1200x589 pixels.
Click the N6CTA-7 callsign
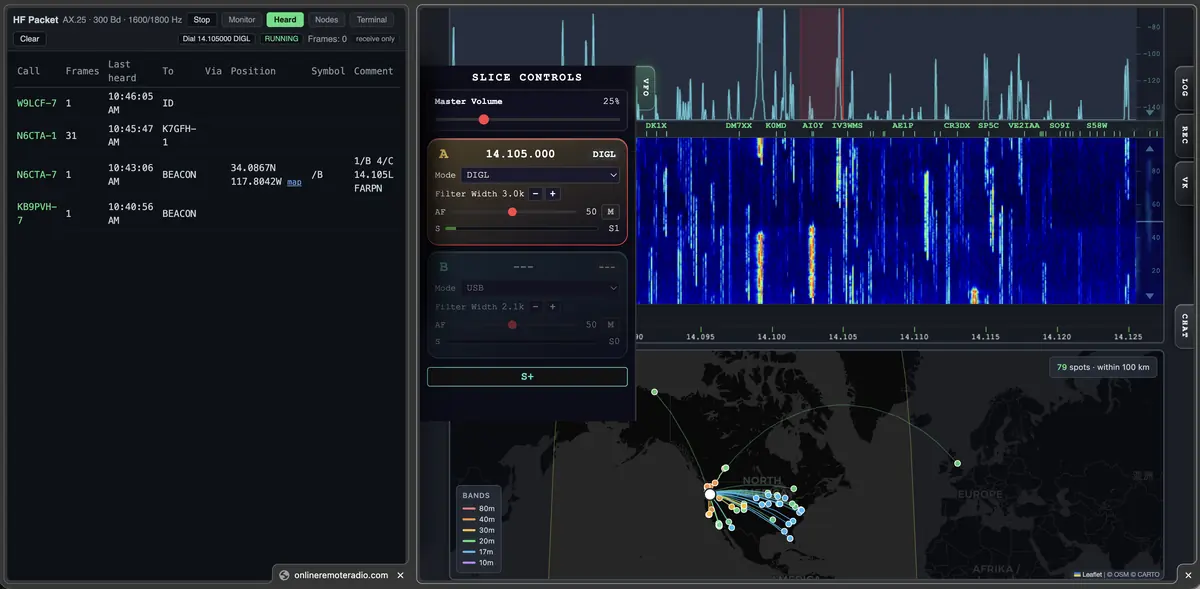[x=37, y=174]
